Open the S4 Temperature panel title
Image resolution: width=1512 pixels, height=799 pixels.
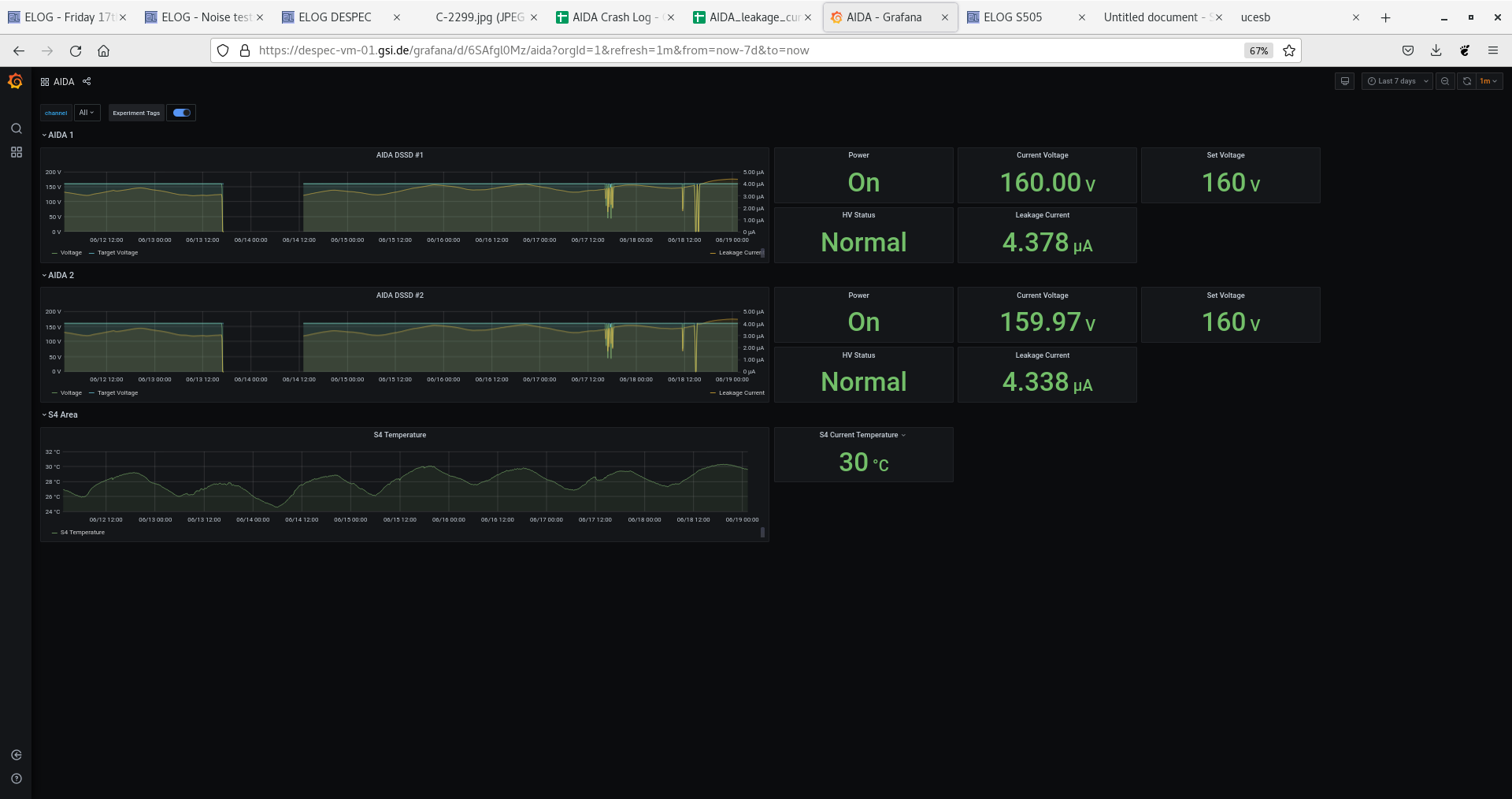tap(400, 435)
